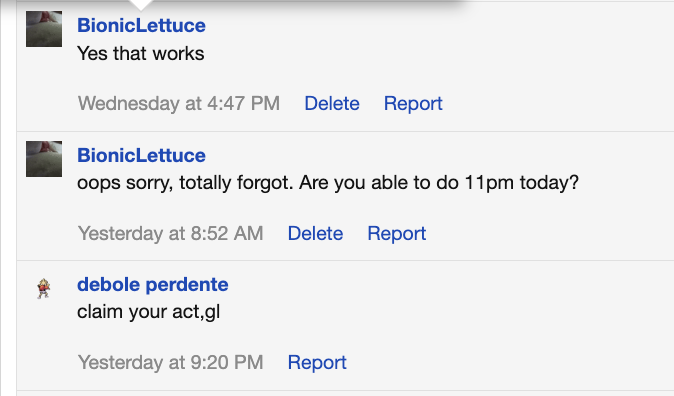674x396 pixels.
Task: Delete the Wednesday 4:47 PM comment
Action: point(332,104)
